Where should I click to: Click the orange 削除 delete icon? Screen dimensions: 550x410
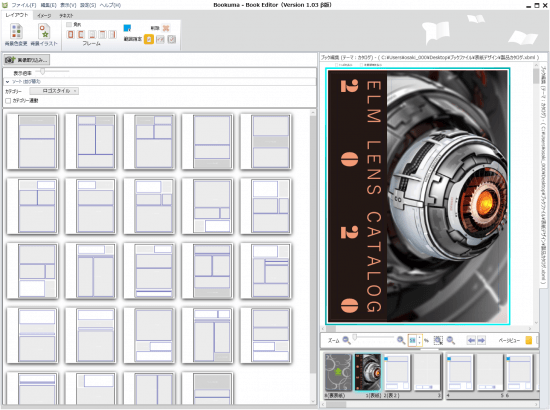point(166,28)
